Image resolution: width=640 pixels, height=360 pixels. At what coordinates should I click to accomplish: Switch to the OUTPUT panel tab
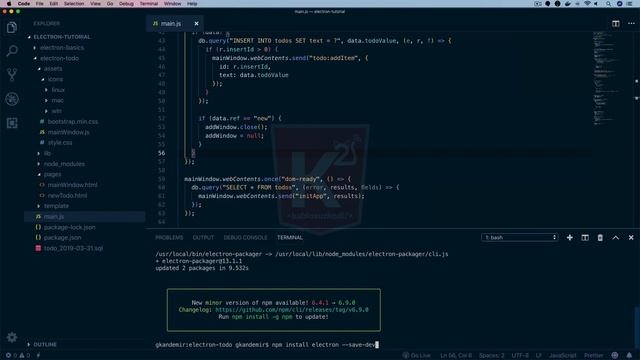tap(203, 238)
